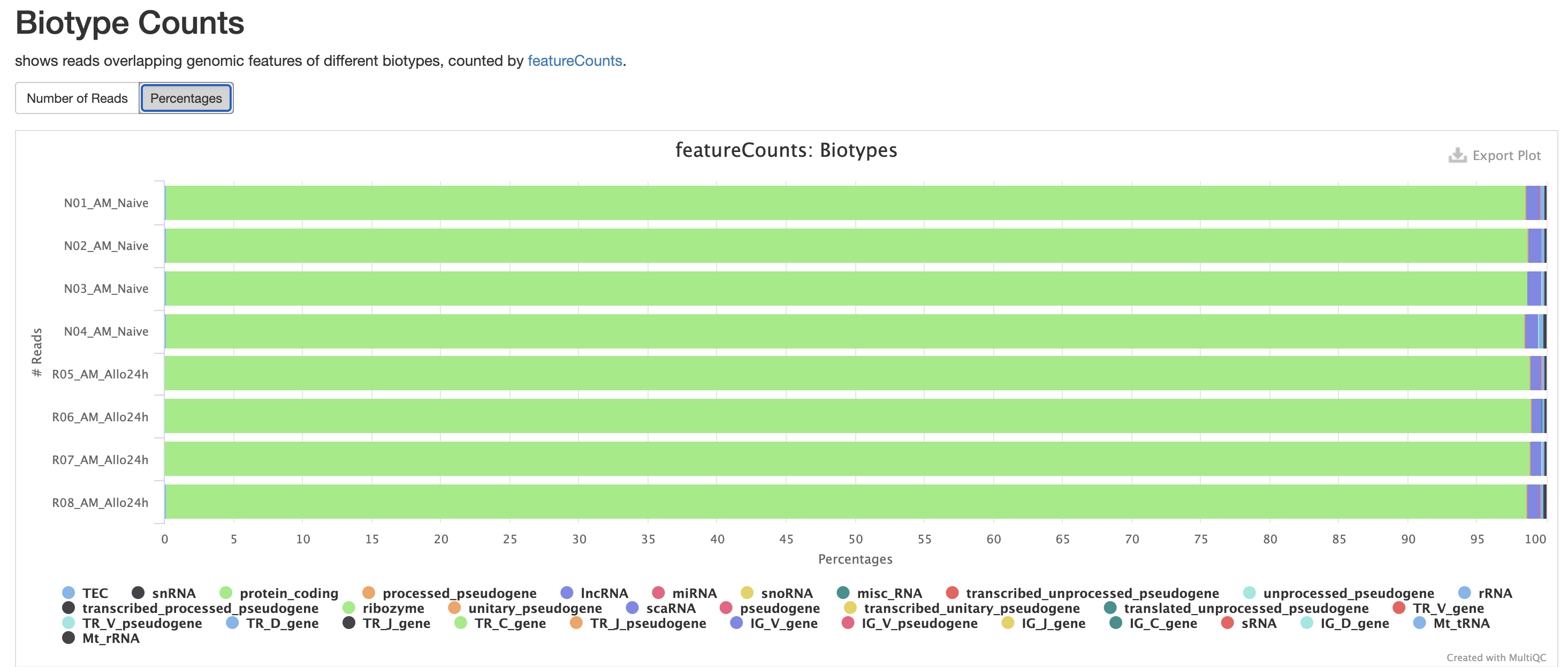
Task: Click the miRNA legend marker
Action: coord(658,593)
